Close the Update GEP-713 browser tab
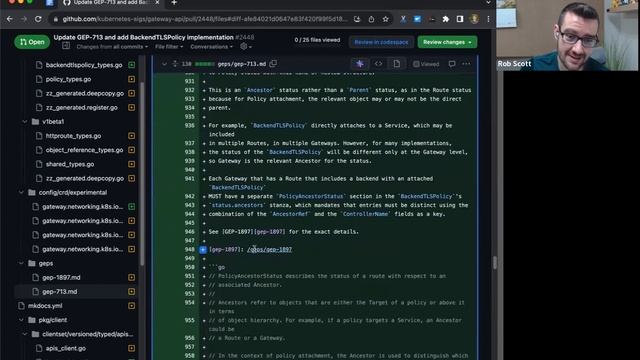The height and width of the screenshot is (360, 640). 157,2
